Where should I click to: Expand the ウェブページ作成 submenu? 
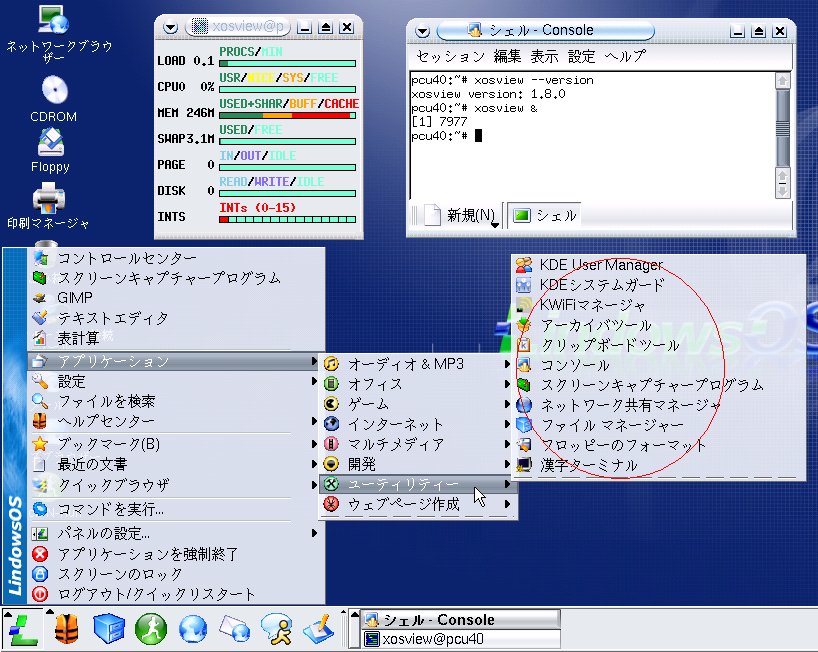pyautogui.click(x=418, y=504)
